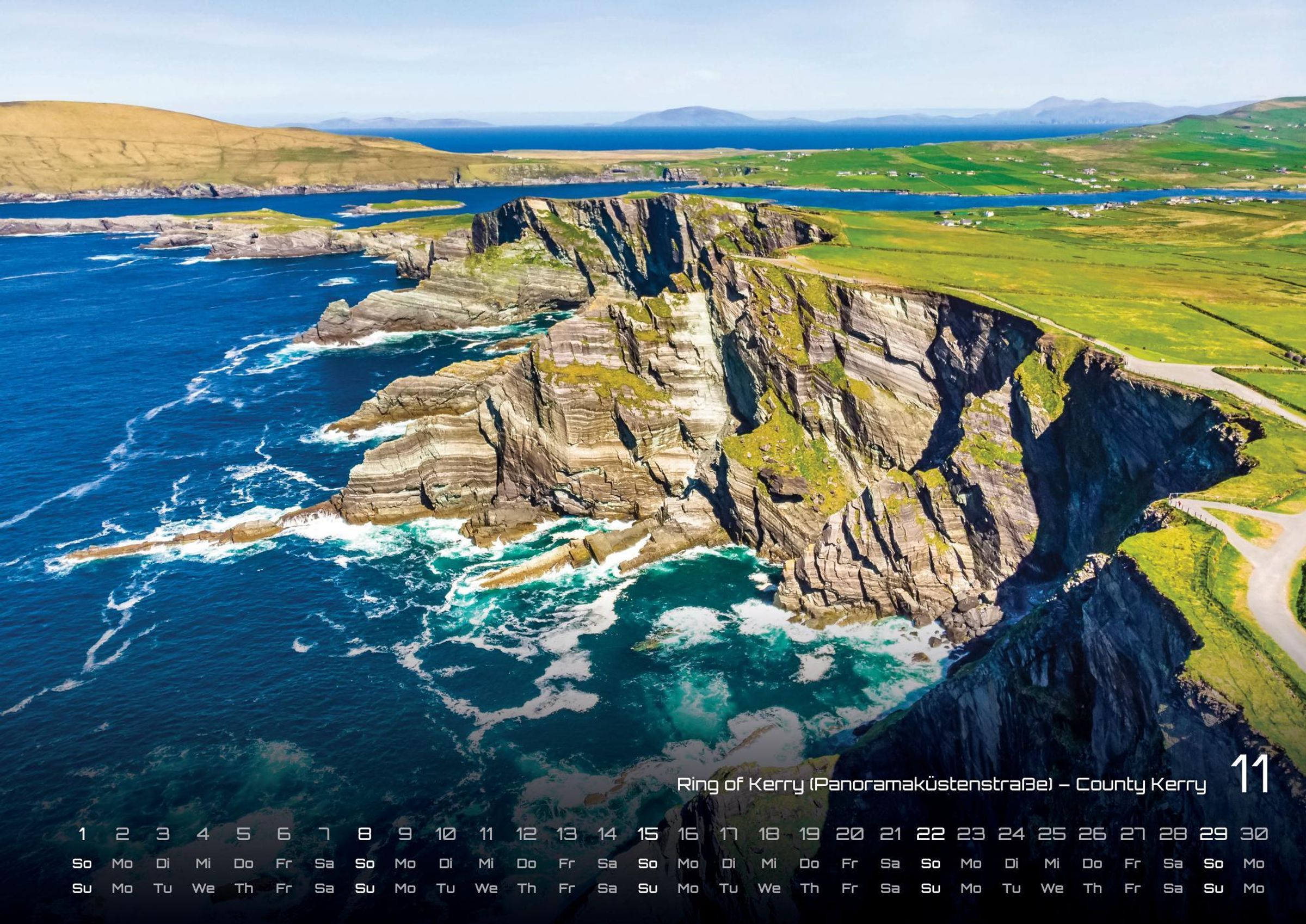Screen dimensions: 1306x924
Task: Click the large month number 11
Action: click(1250, 774)
